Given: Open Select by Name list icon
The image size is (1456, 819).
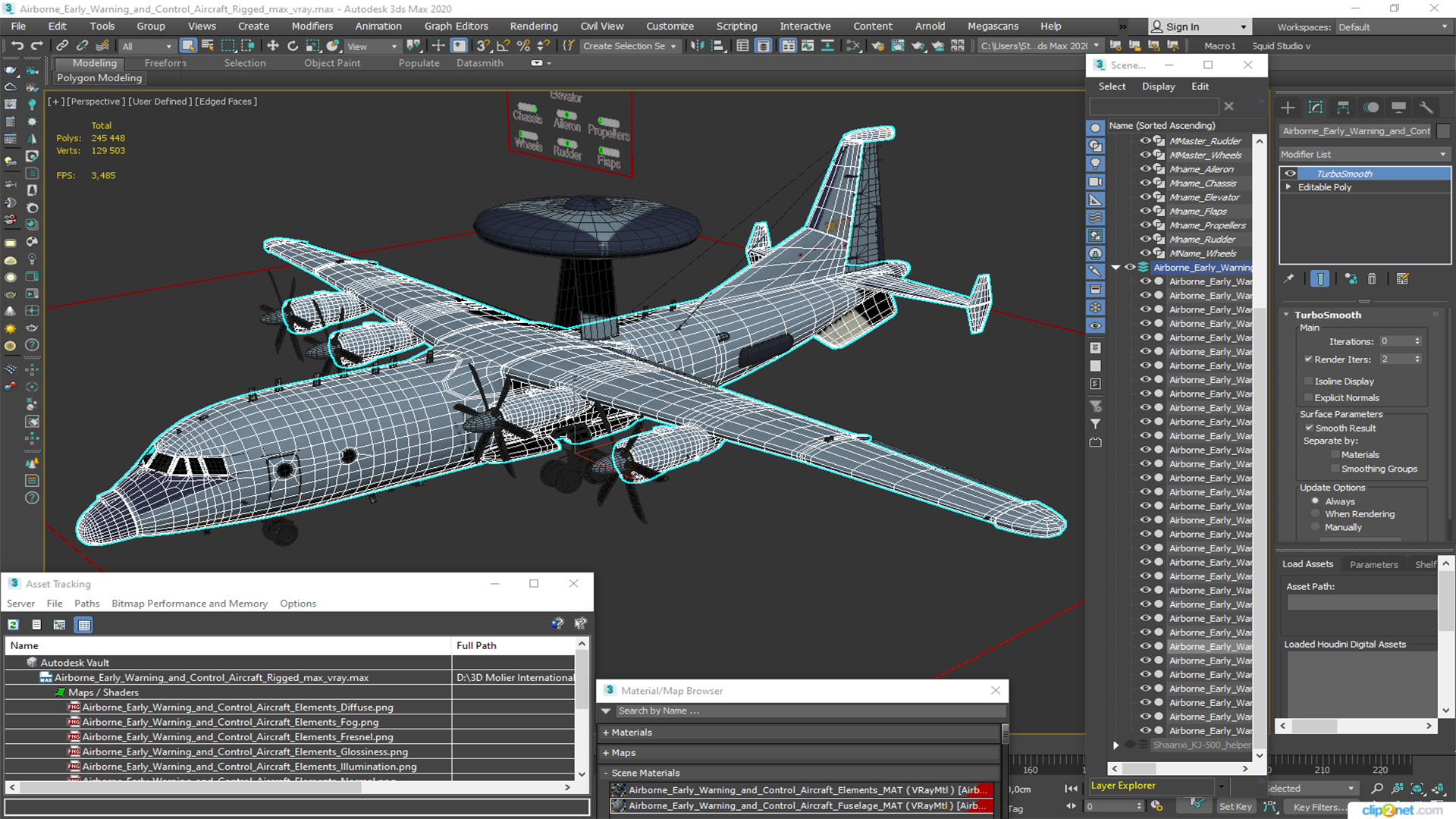Looking at the screenshot, I should 208,46.
